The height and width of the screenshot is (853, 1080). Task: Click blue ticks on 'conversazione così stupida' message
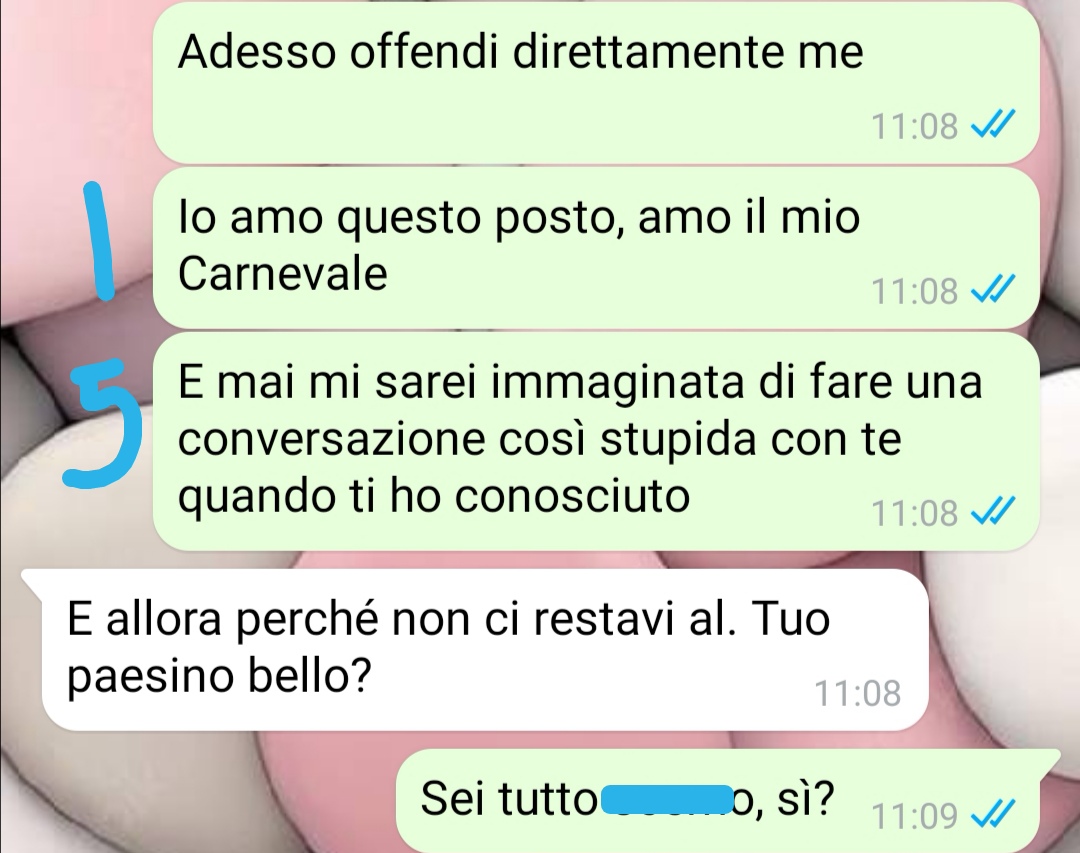click(993, 512)
